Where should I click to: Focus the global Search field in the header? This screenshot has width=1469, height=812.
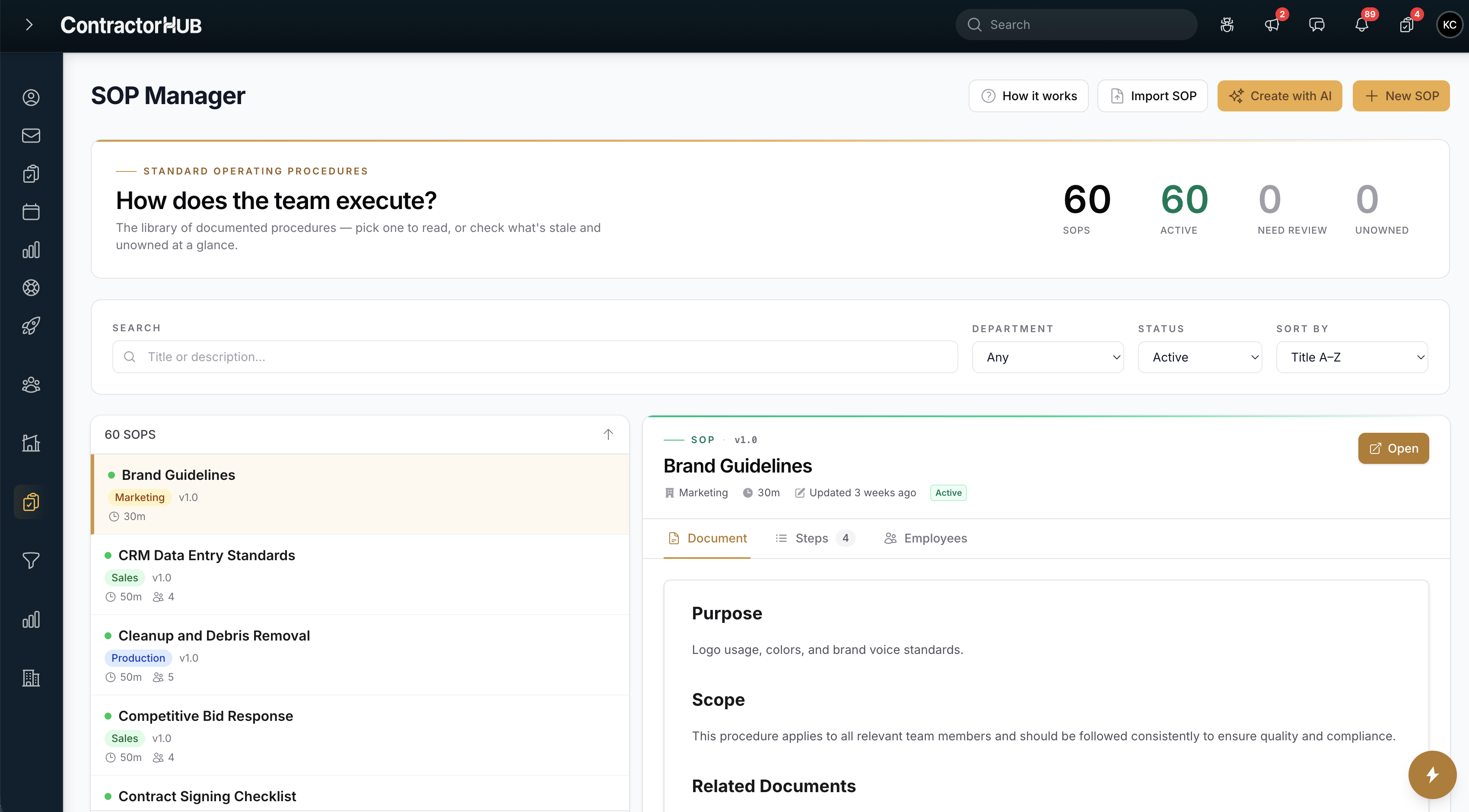click(1076, 25)
